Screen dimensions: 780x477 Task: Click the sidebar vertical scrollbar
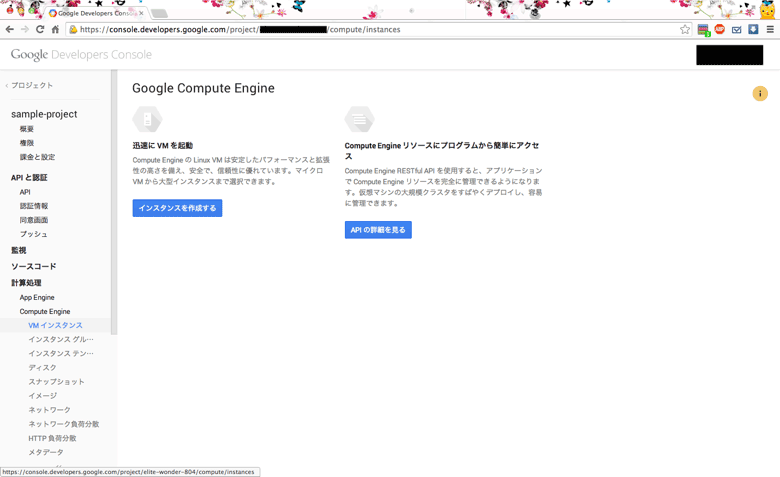tap(114, 202)
